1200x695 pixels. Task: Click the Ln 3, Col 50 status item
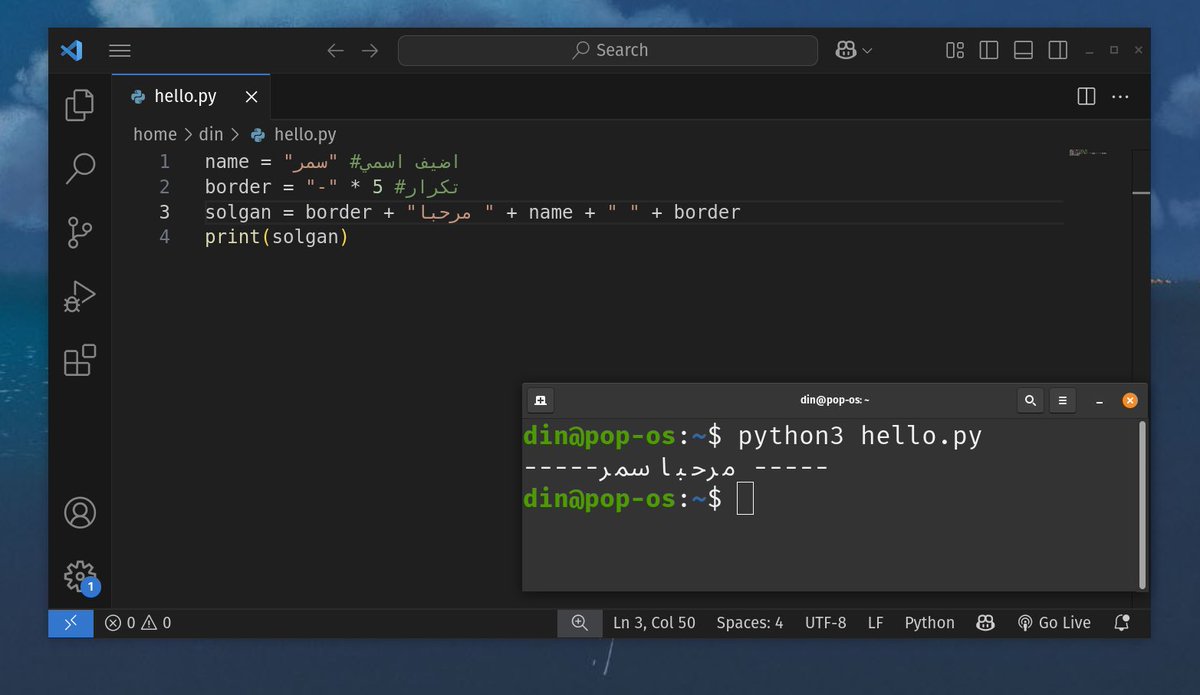[654, 622]
